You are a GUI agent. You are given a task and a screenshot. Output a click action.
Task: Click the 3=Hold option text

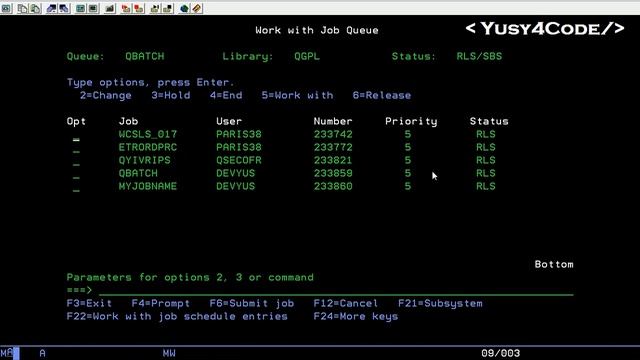(x=171, y=96)
